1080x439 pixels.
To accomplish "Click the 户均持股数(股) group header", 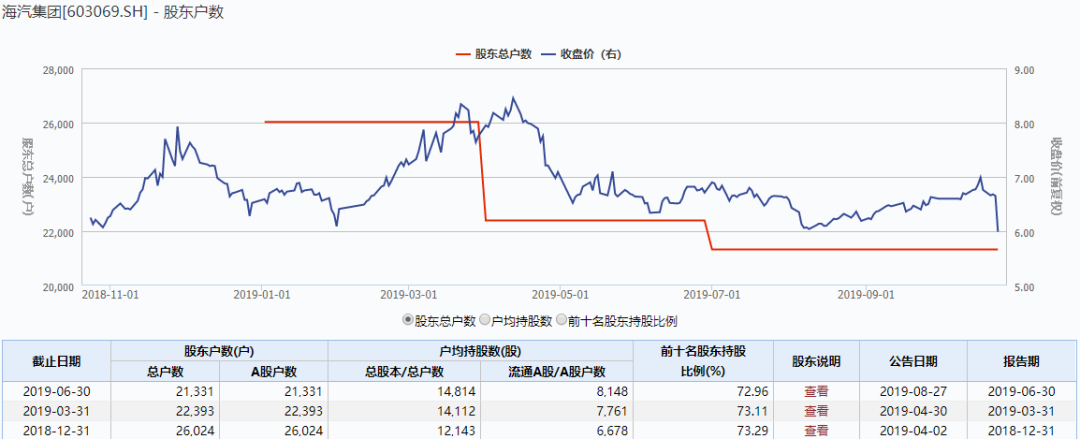I will click(x=480, y=351).
